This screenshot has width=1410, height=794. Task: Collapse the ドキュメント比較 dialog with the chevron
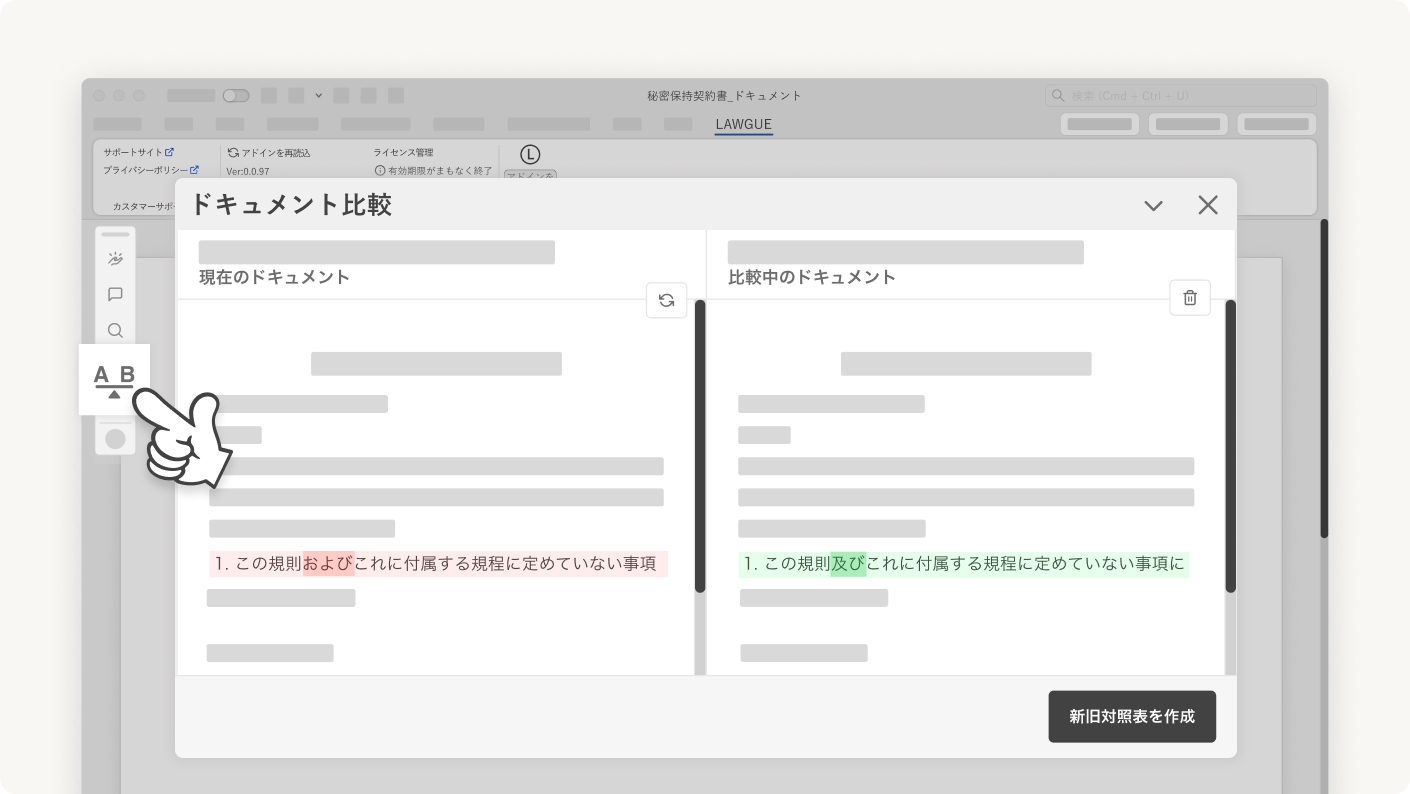(1153, 205)
